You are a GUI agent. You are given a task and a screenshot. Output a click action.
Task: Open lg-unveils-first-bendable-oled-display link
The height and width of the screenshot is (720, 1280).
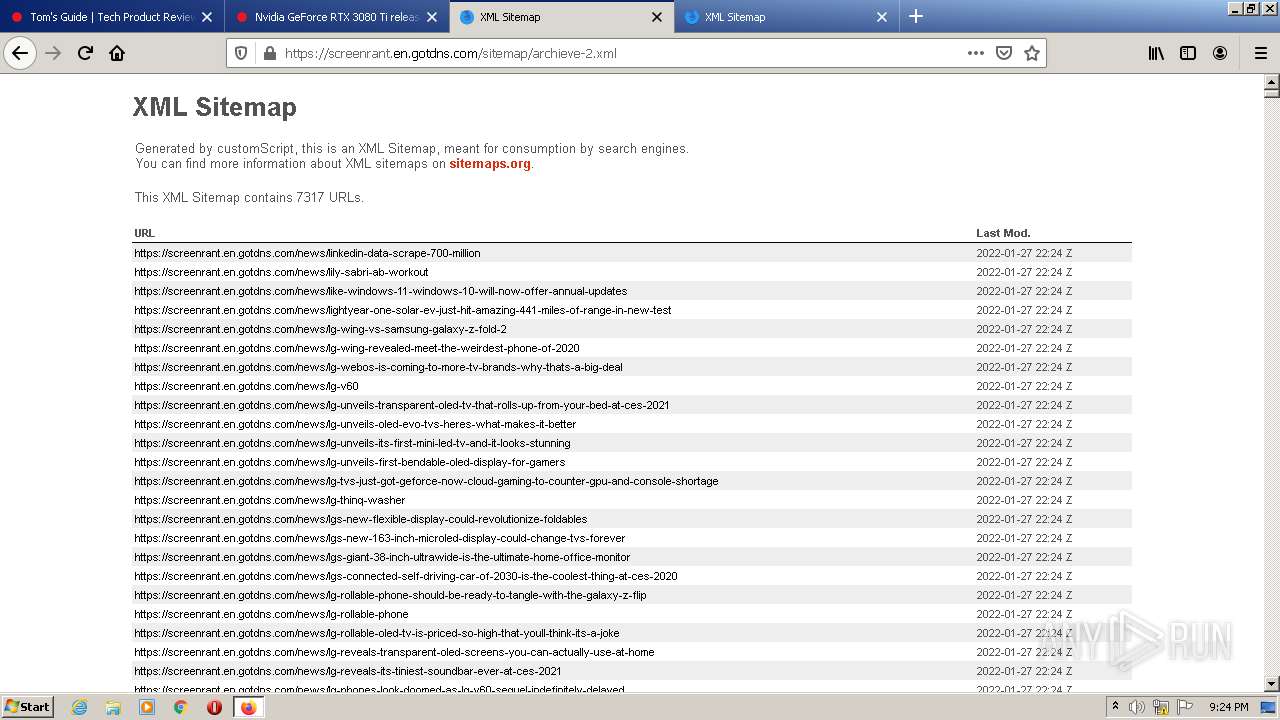point(350,462)
